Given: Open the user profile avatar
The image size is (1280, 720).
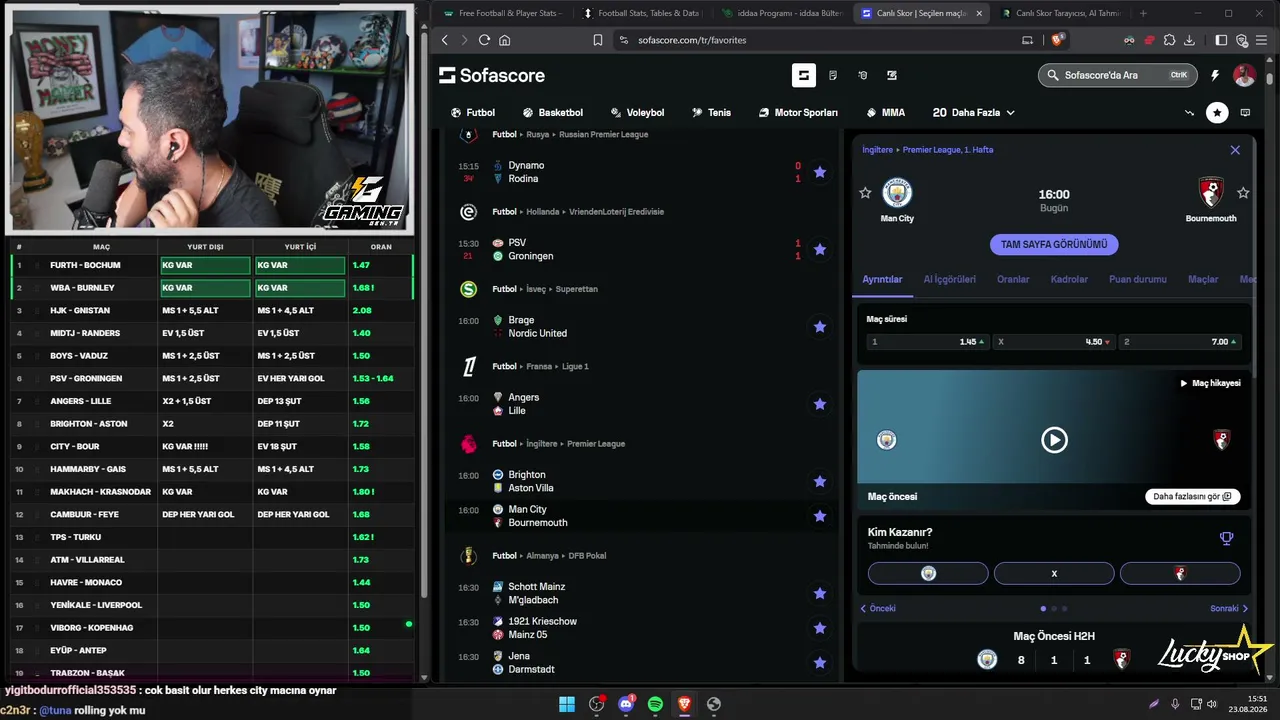Looking at the screenshot, I should click(1244, 75).
